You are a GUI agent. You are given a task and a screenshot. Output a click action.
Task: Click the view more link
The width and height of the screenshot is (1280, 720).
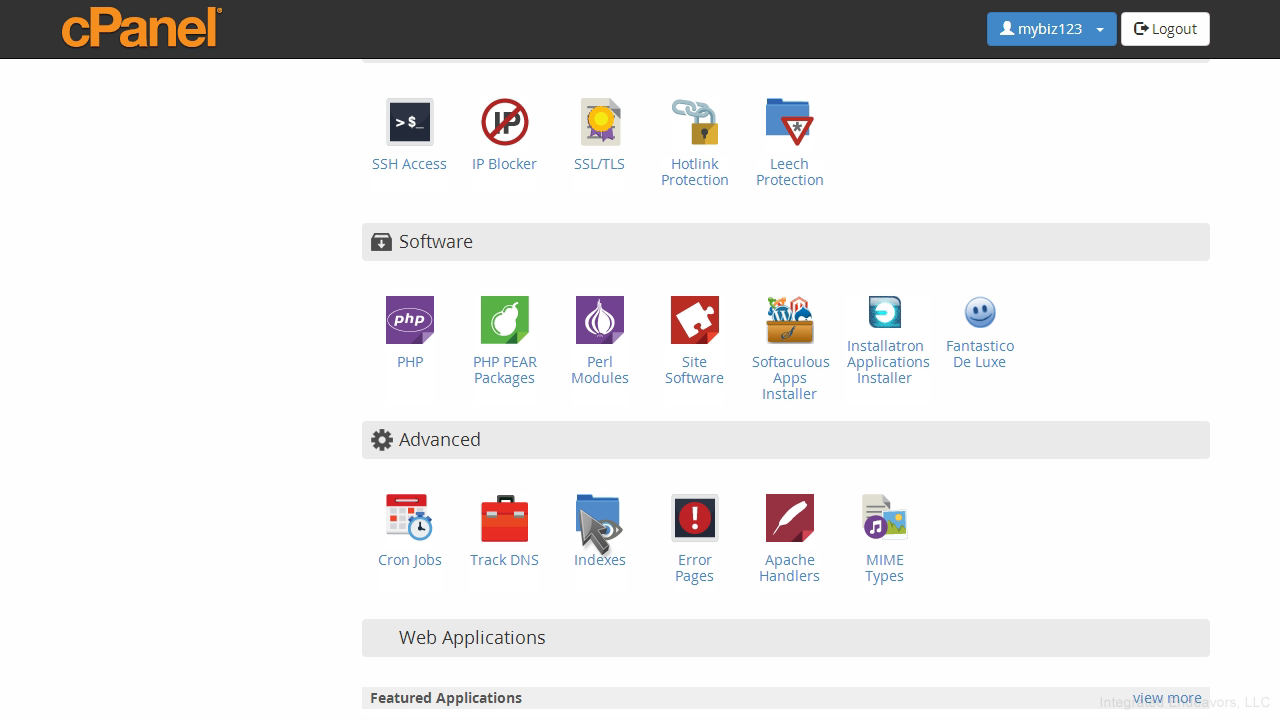pos(1167,698)
